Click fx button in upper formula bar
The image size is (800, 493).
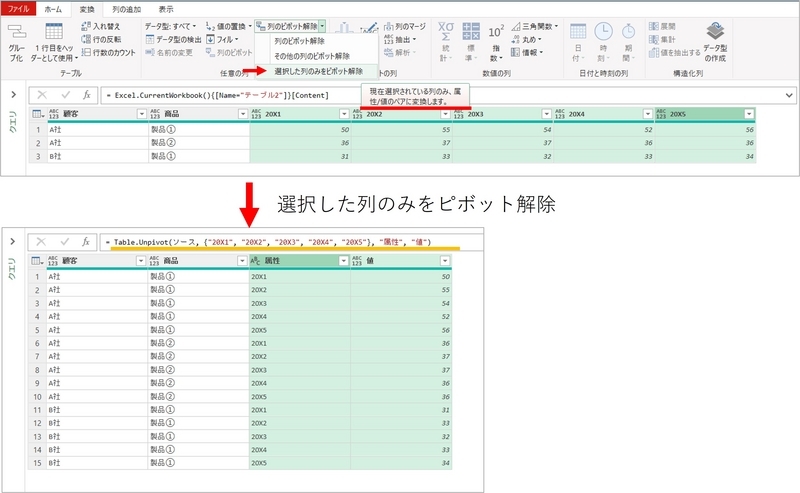coord(87,95)
